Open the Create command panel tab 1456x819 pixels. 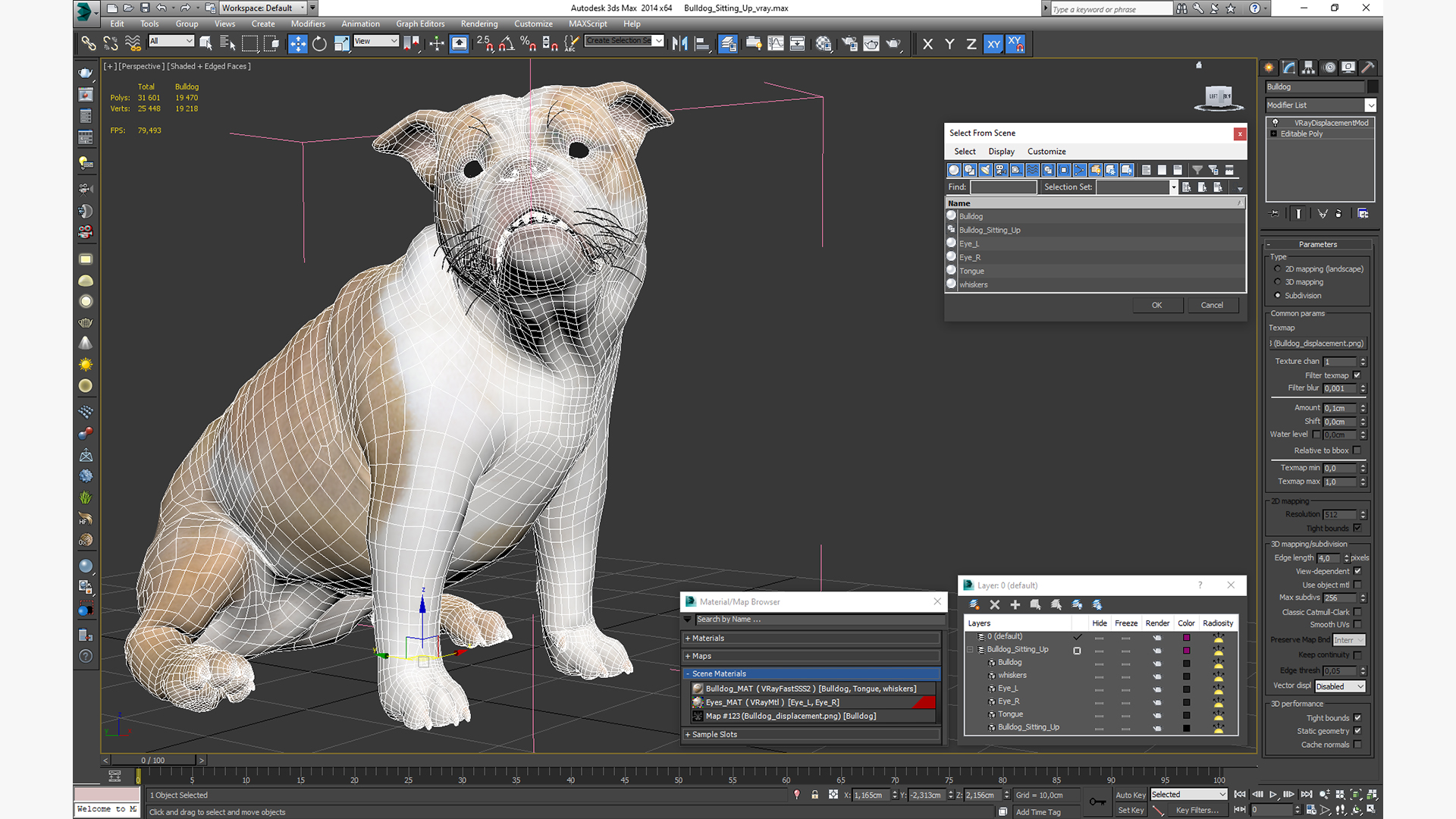[1269, 67]
